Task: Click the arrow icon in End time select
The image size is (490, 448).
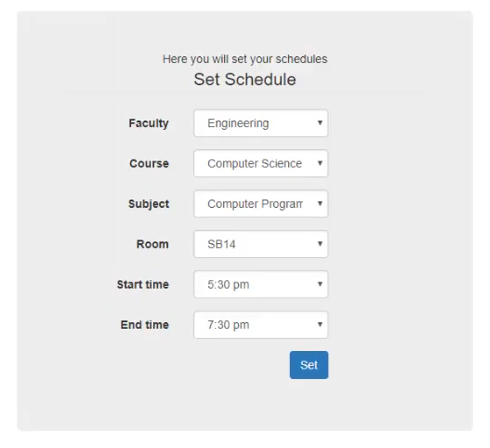Action: tap(320, 324)
